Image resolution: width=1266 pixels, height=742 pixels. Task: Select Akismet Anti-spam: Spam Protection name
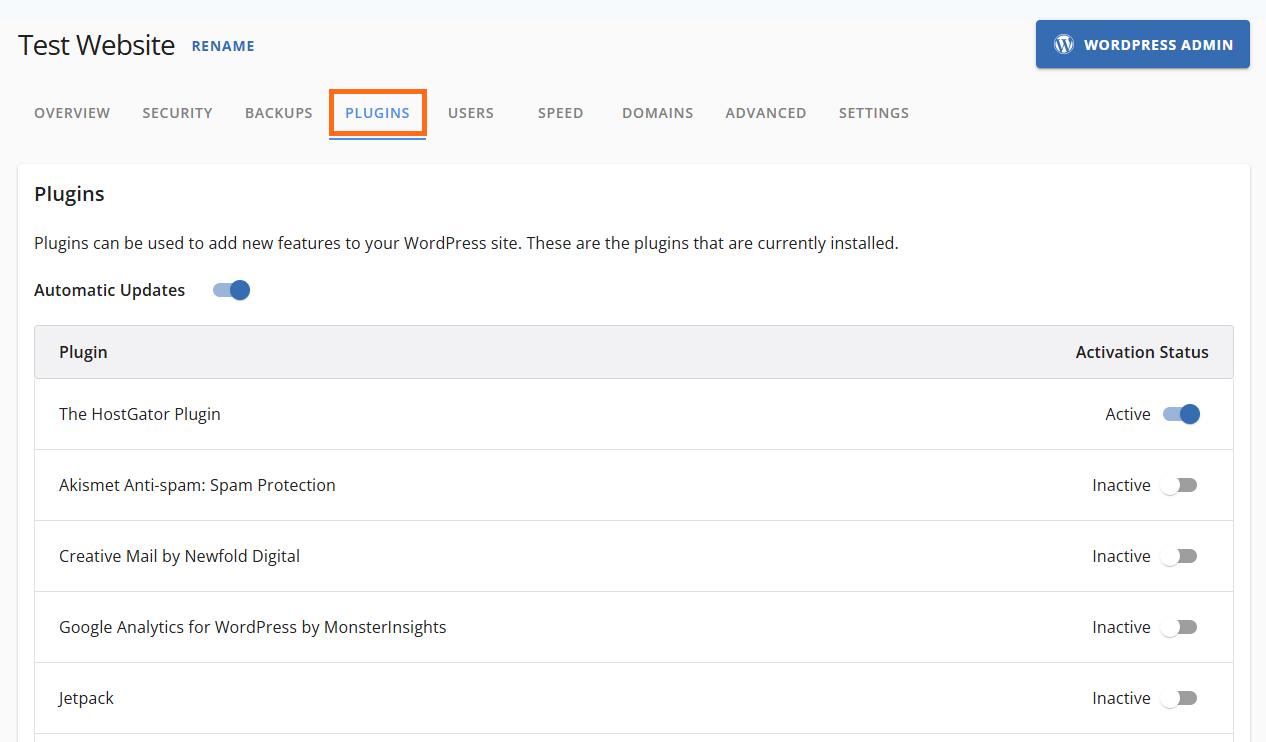coord(197,485)
